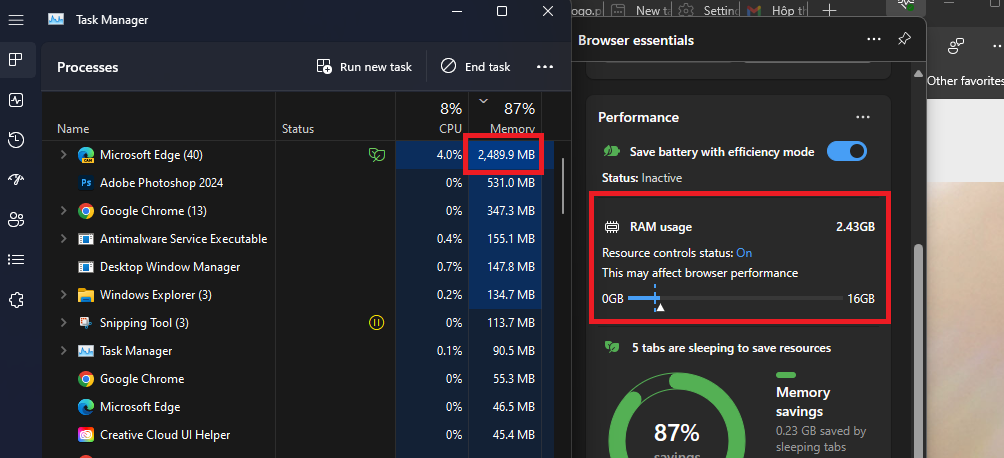The width and height of the screenshot is (1004, 458).
Task: Click the End task button
Action: pos(475,67)
